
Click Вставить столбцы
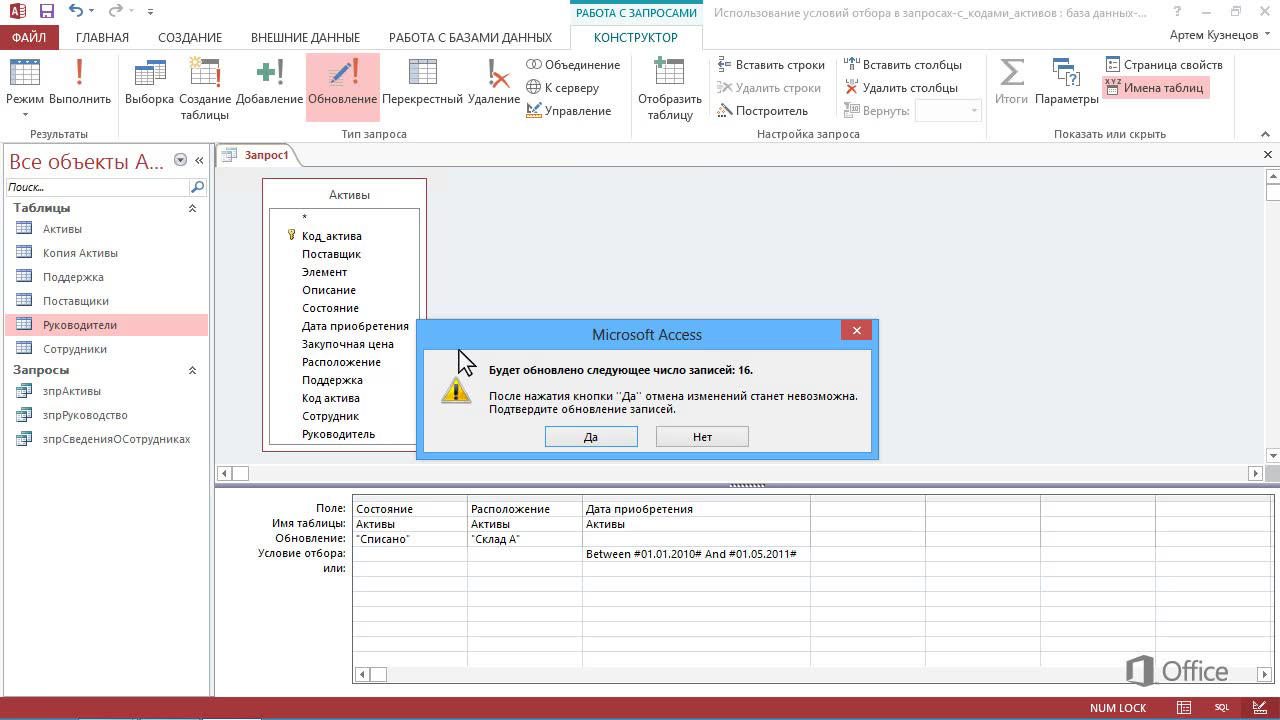click(x=902, y=65)
